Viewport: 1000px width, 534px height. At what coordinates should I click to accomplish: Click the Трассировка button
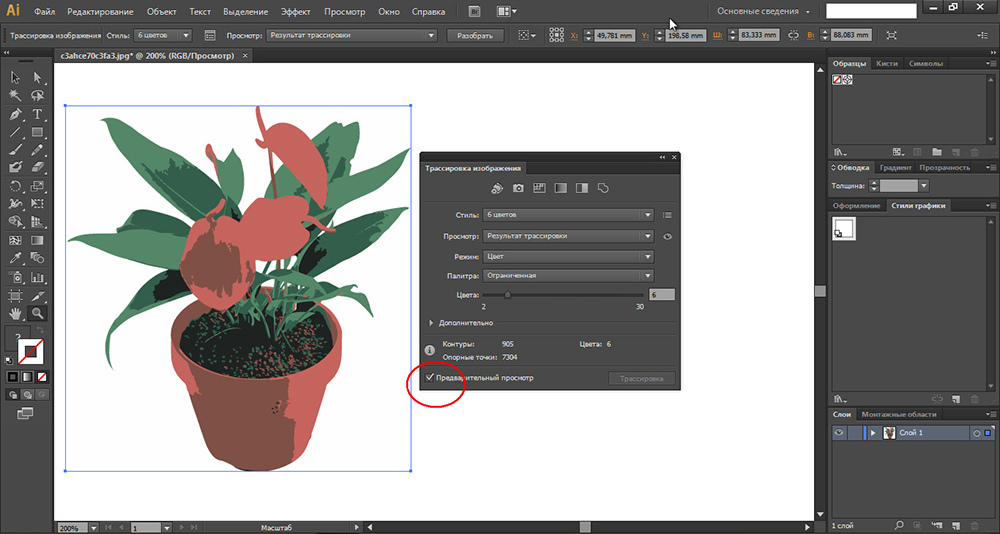(641, 379)
